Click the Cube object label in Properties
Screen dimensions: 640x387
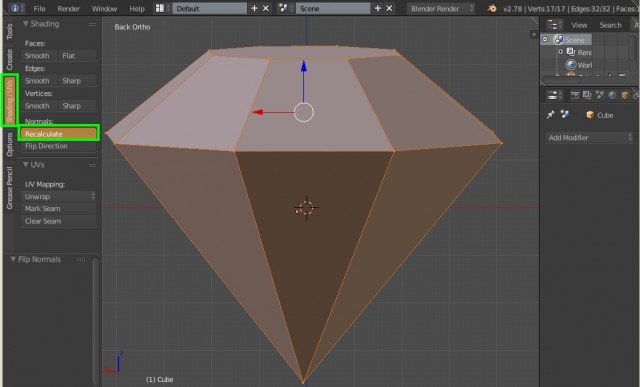(605, 115)
